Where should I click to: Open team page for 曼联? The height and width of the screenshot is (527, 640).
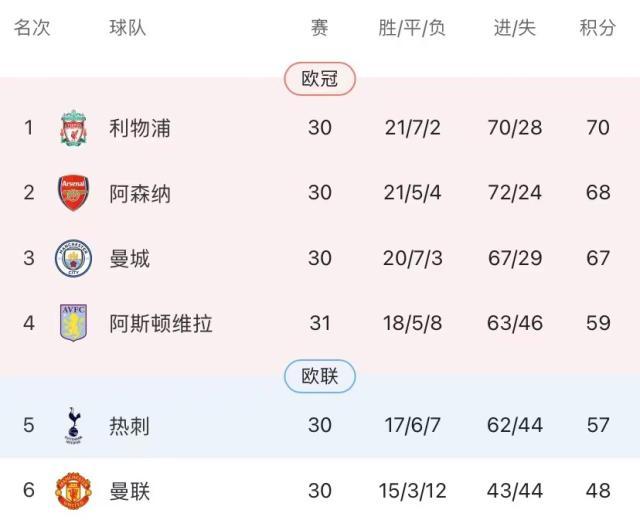tap(130, 491)
